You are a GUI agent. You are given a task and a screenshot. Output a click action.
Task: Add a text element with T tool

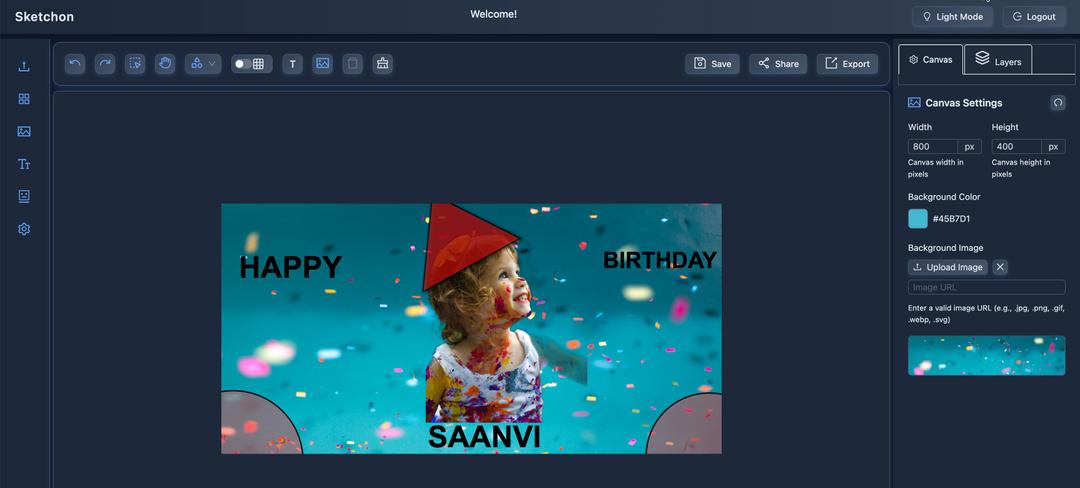292,63
